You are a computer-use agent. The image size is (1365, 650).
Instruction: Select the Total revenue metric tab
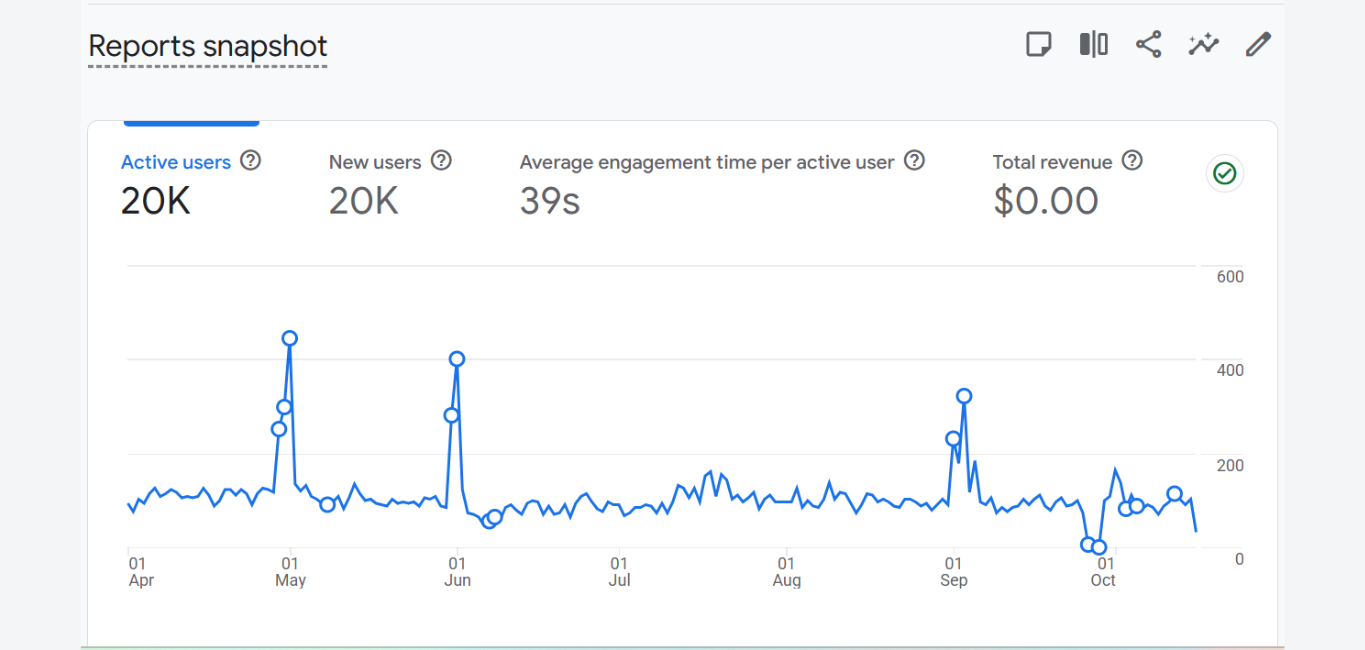(x=1052, y=162)
